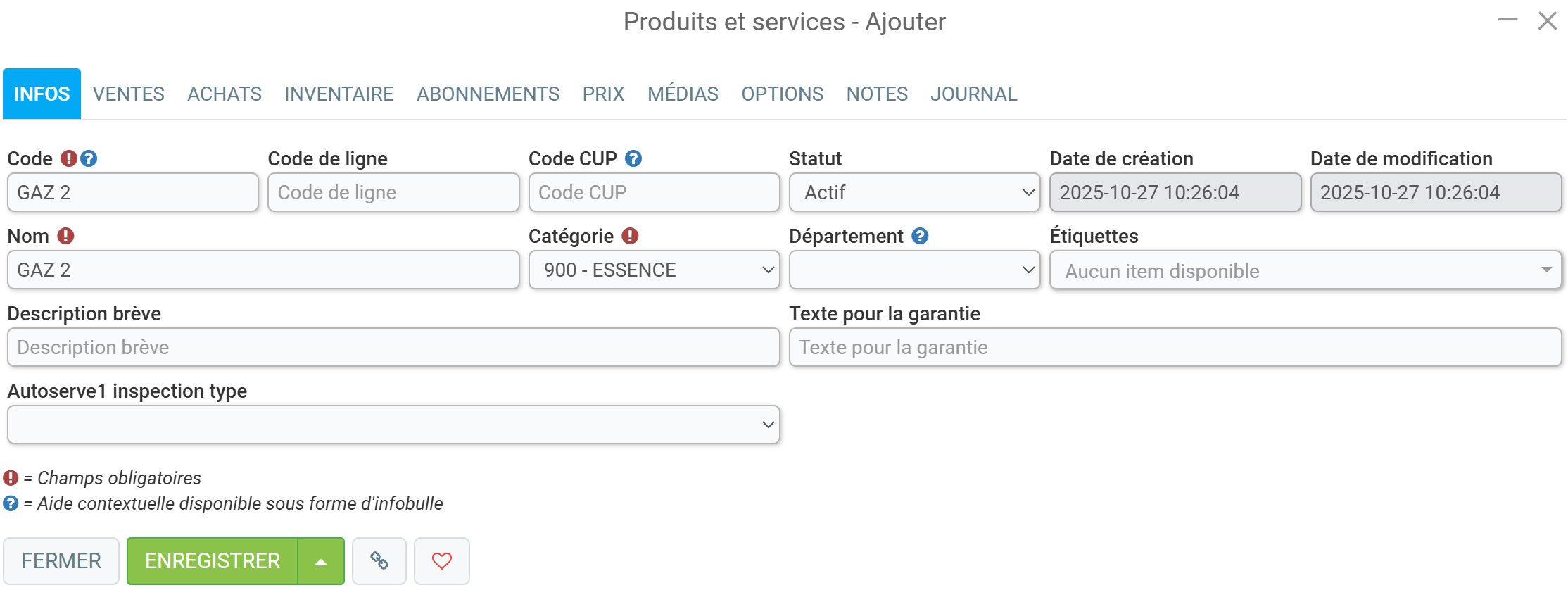Image resolution: width=1568 pixels, height=590 pixels.
Task: Add to favorites with heart icon
Action: point(442,560)
